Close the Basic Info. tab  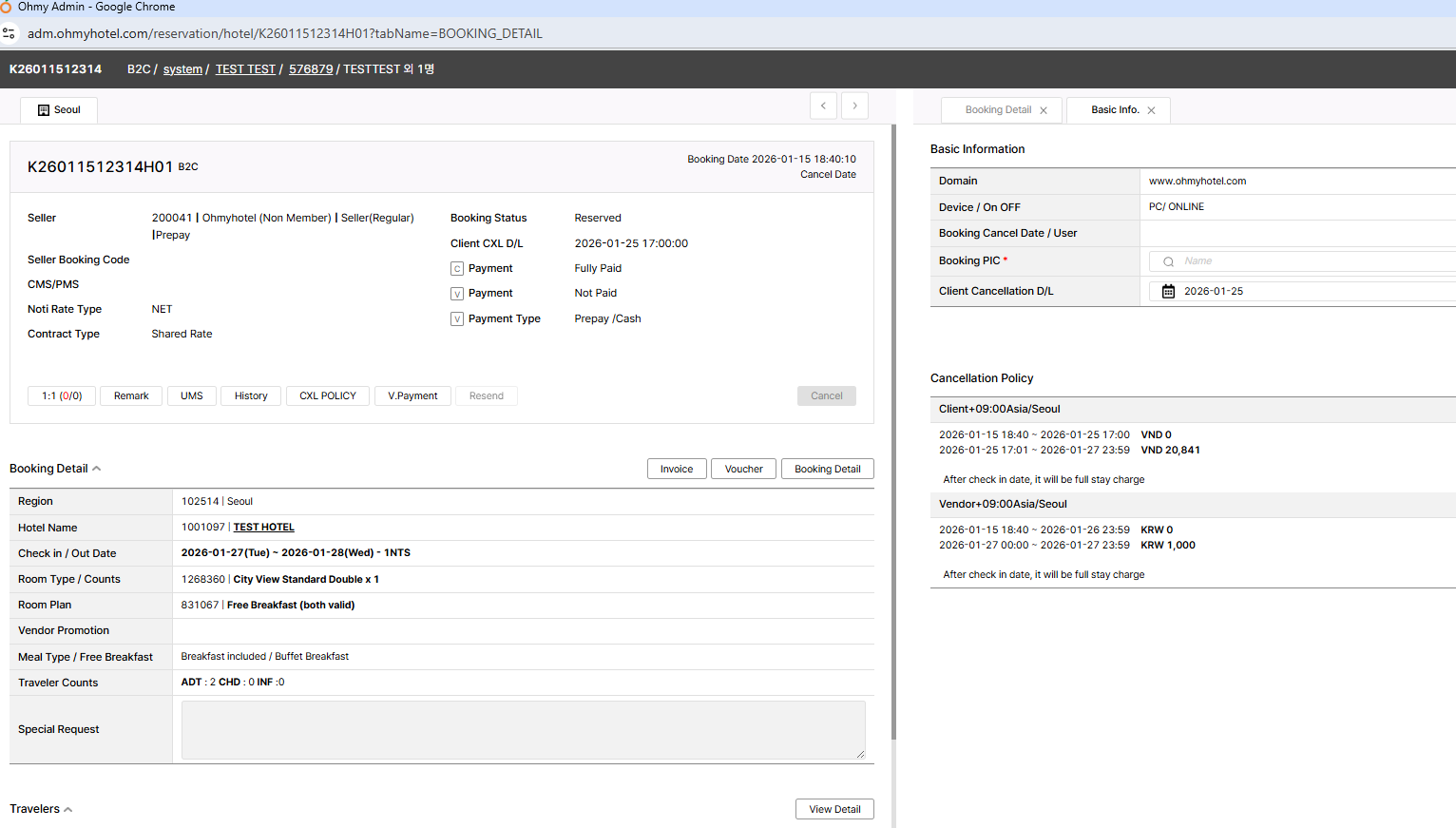1151,110
